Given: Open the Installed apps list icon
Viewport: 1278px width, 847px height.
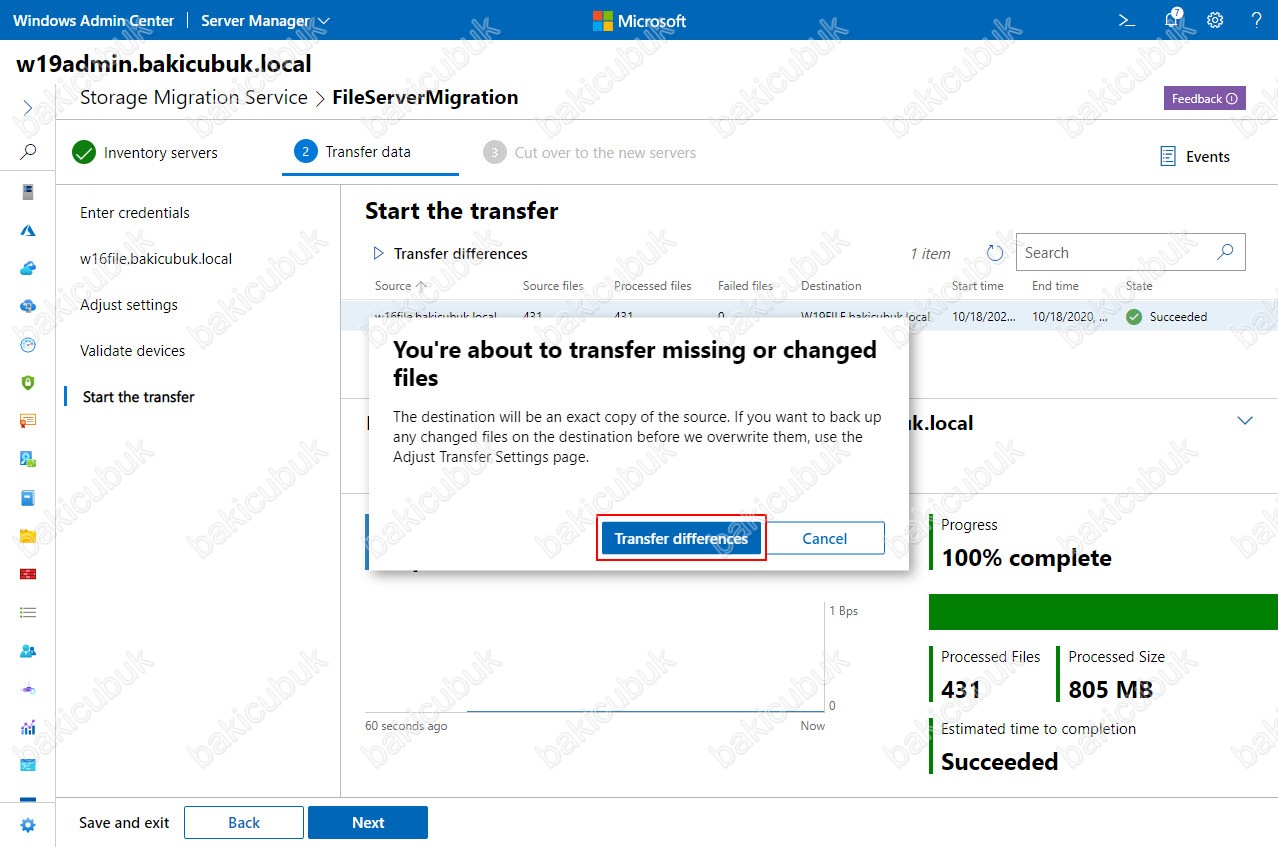Looking at the screenshot, I should 28,612.
